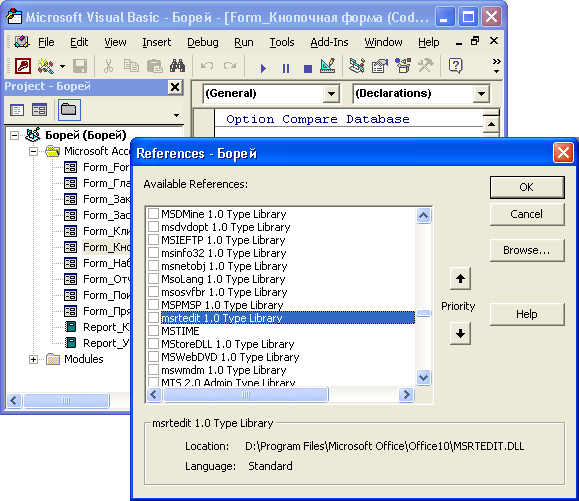
Task: Click the Visual Basic Help question icon
Action: (x=456, y=66)
